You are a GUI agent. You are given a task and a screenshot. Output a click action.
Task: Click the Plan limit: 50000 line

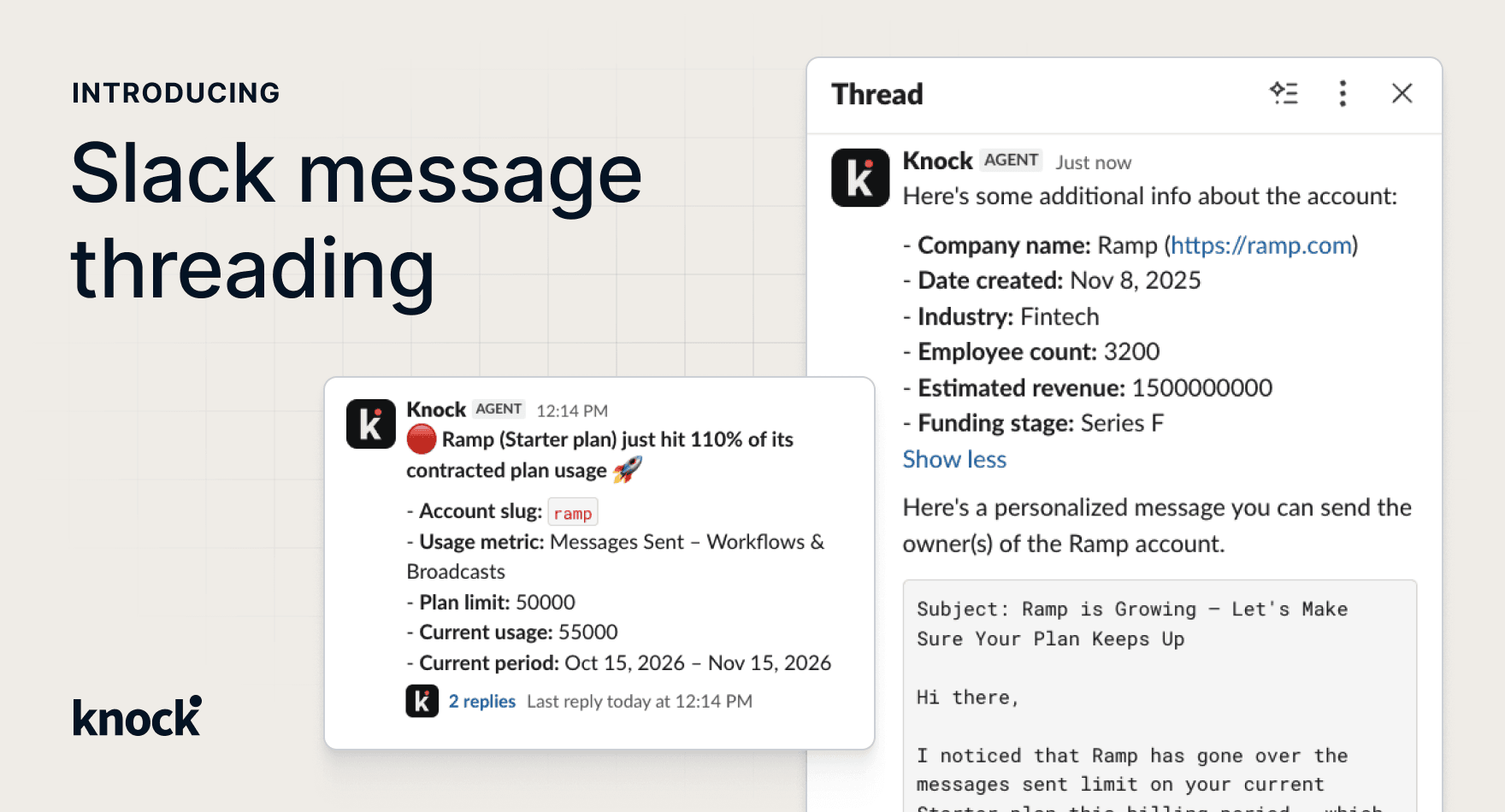pyautogui.click(x=491, y=603)
